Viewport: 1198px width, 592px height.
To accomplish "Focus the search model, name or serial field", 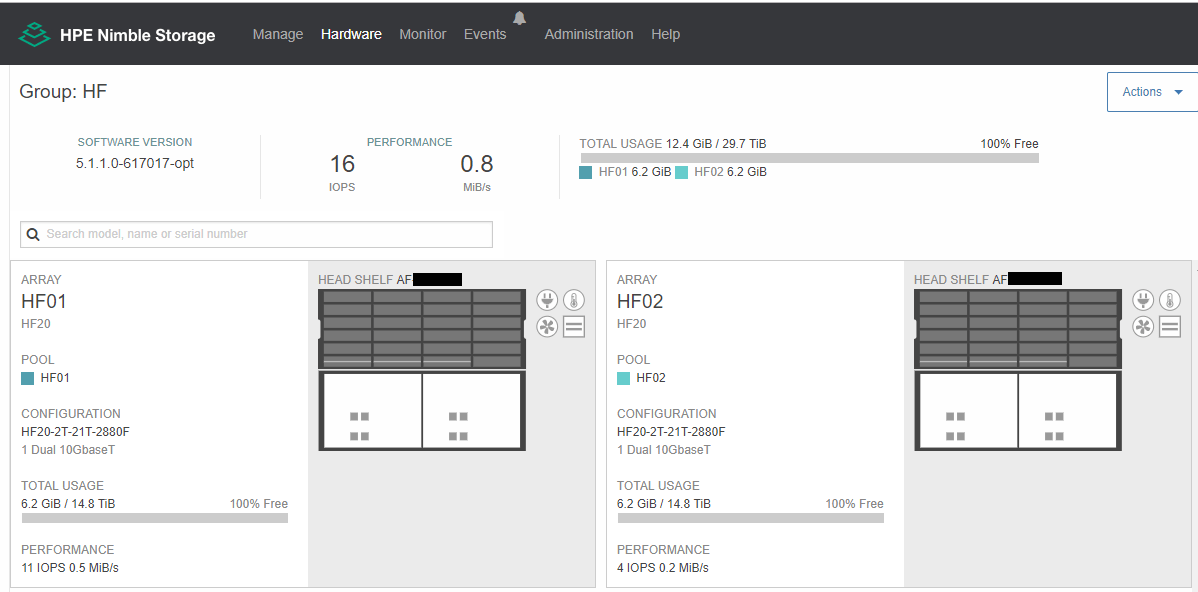I will pos(257,235).
